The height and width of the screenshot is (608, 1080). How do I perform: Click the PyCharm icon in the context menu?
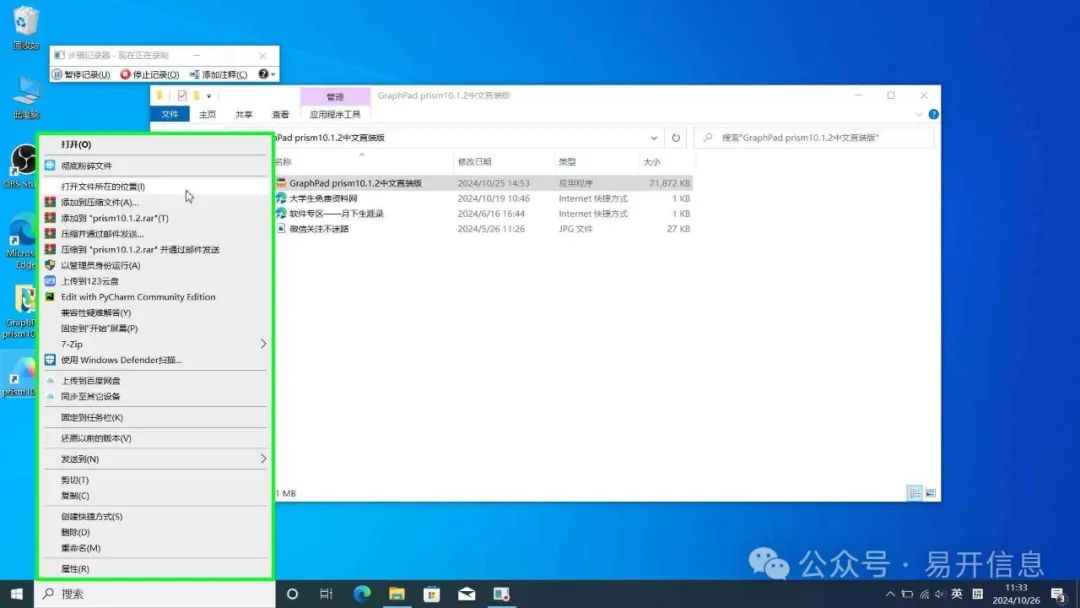pos(50,297)
